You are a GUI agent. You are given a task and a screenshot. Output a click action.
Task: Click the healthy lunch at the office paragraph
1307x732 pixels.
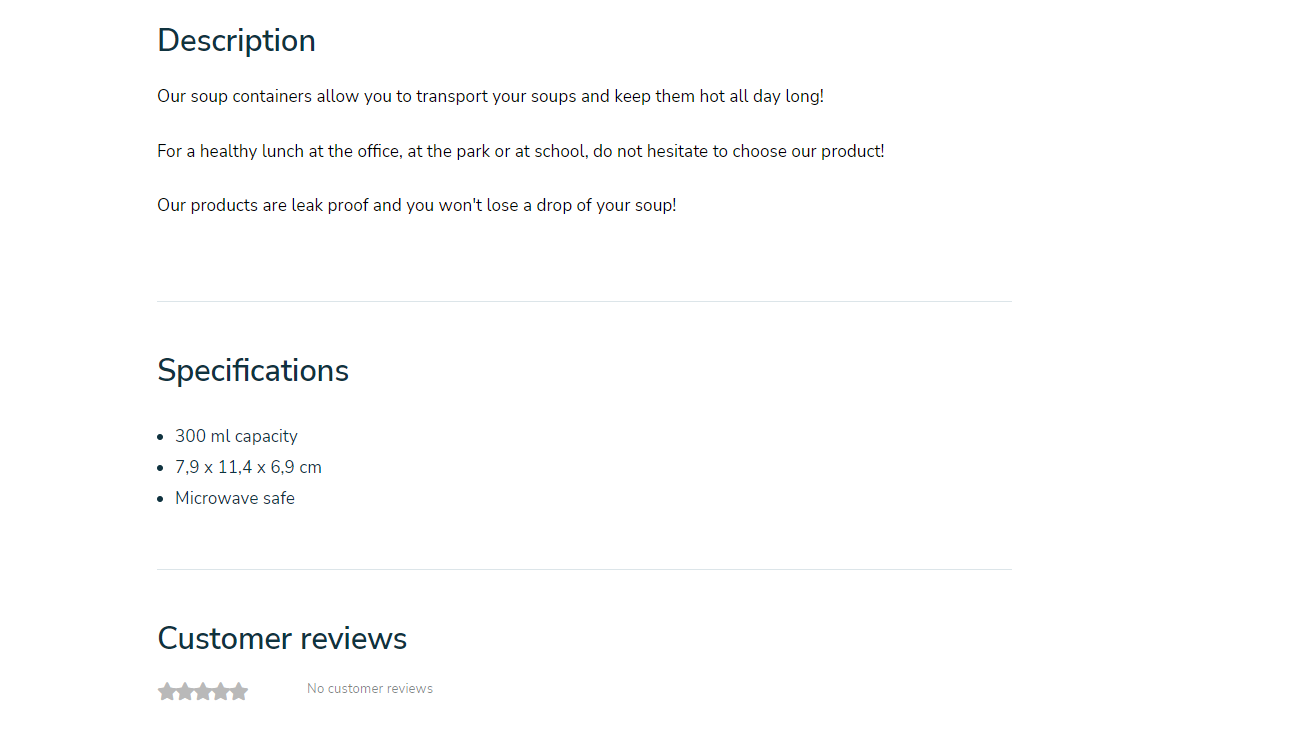point(521,151)
